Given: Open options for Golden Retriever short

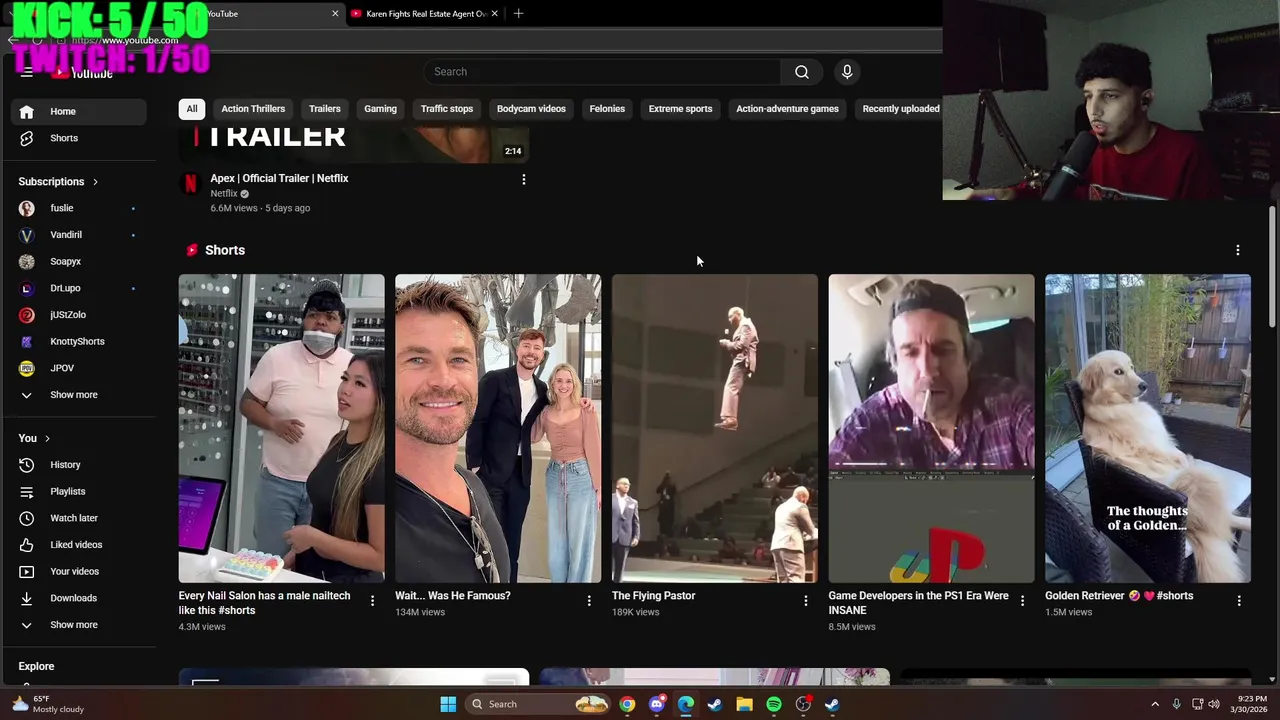Looking at the screenshot, I should (x=1238, y=600).
